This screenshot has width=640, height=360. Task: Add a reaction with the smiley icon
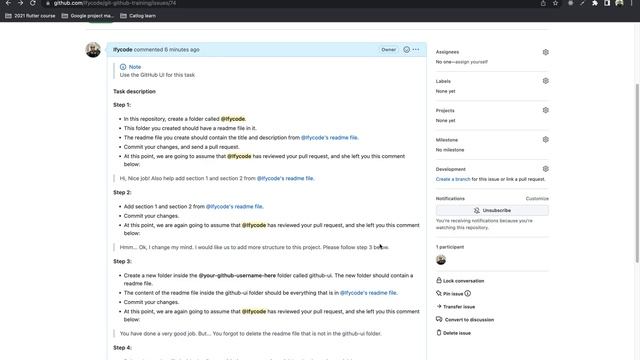[407, 49]
